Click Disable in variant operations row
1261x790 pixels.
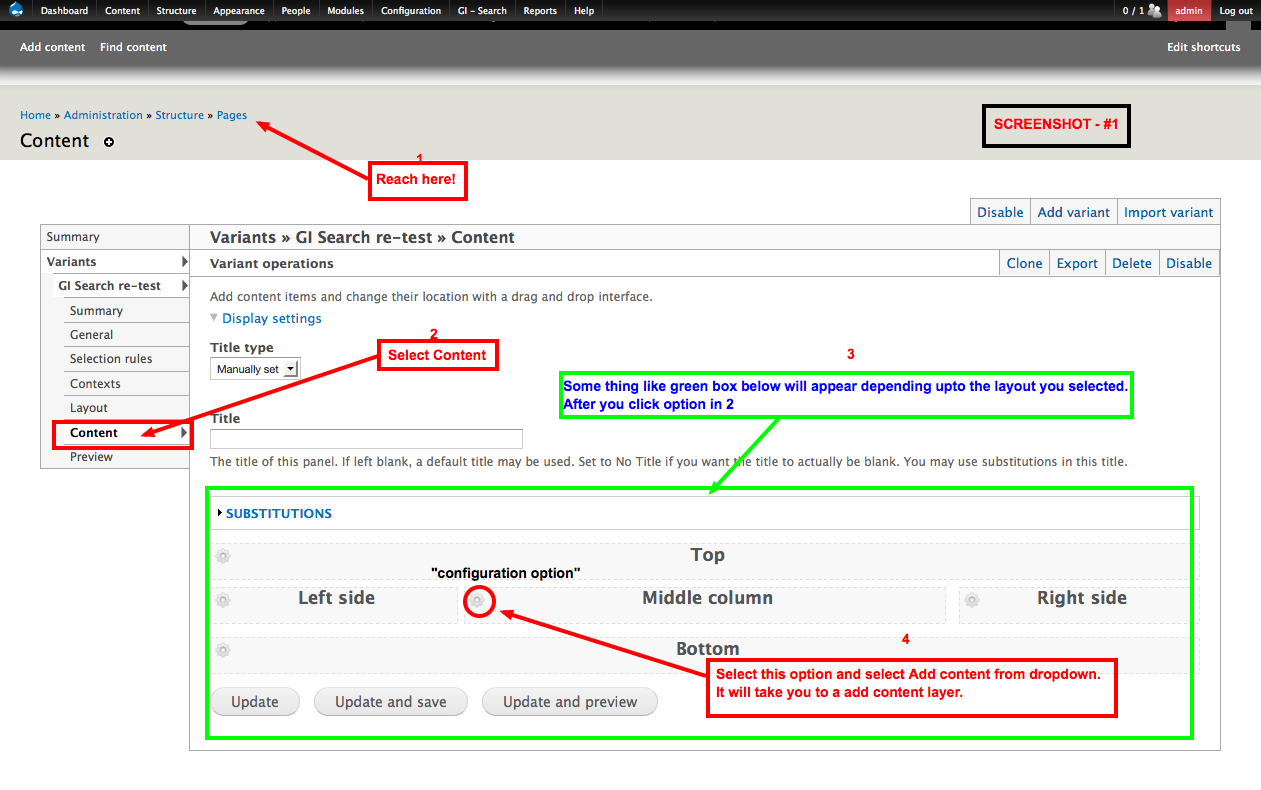[x=1189, y=263]
